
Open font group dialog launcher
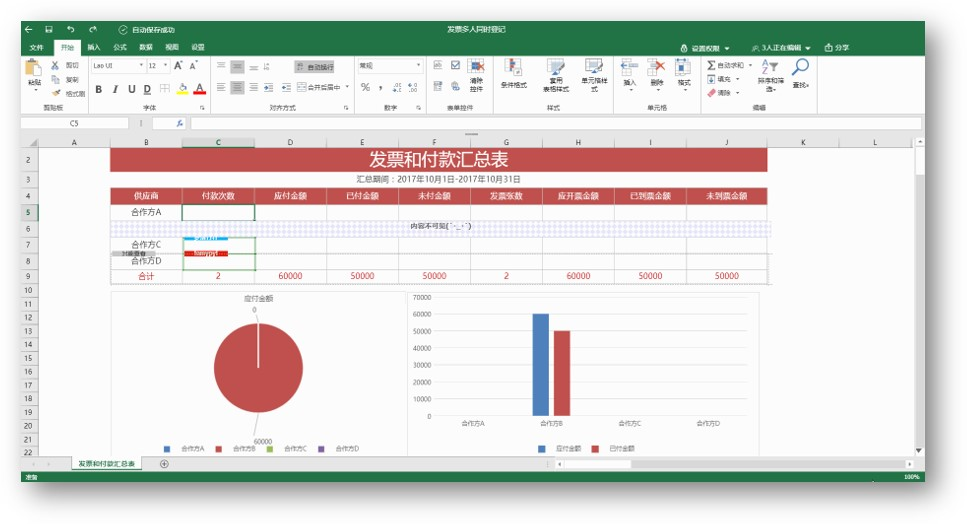point(202,108)
